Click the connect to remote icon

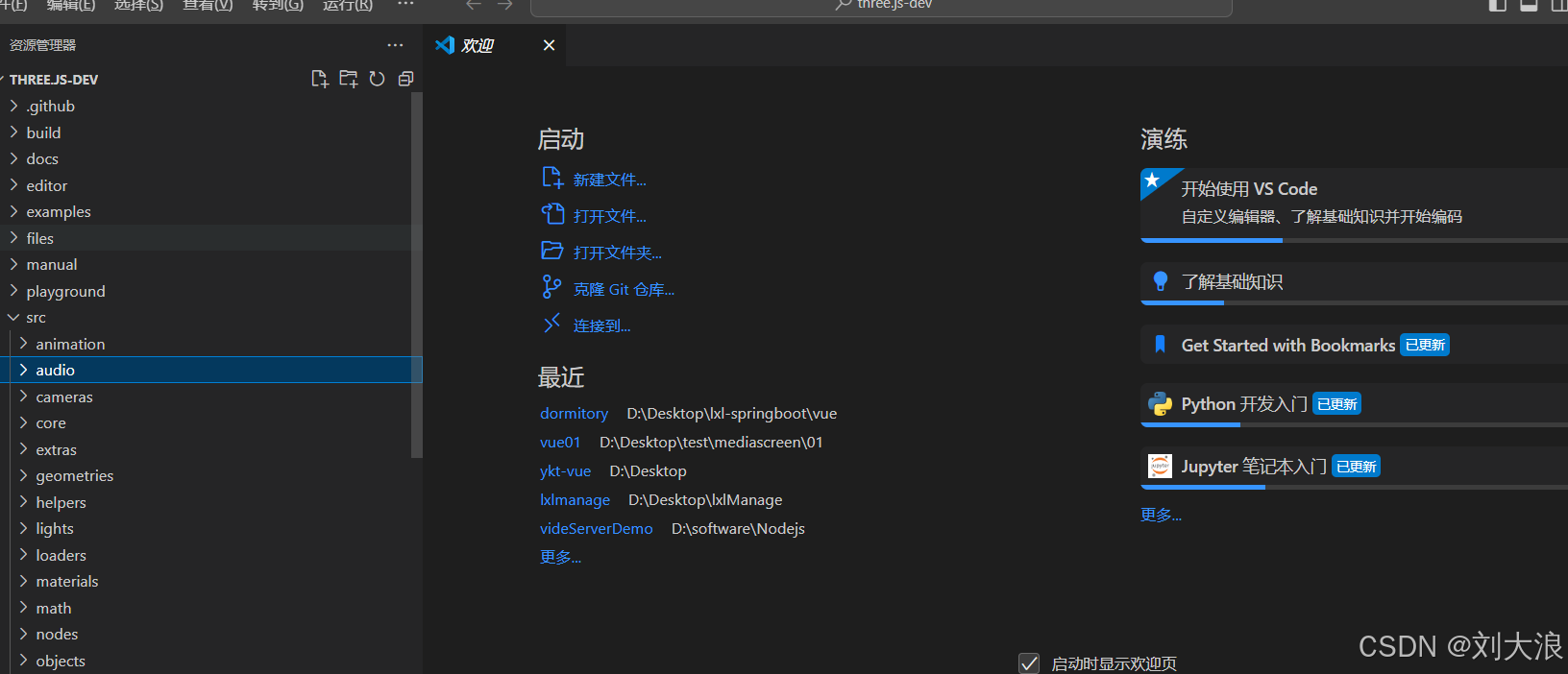[x=551, y=325]
